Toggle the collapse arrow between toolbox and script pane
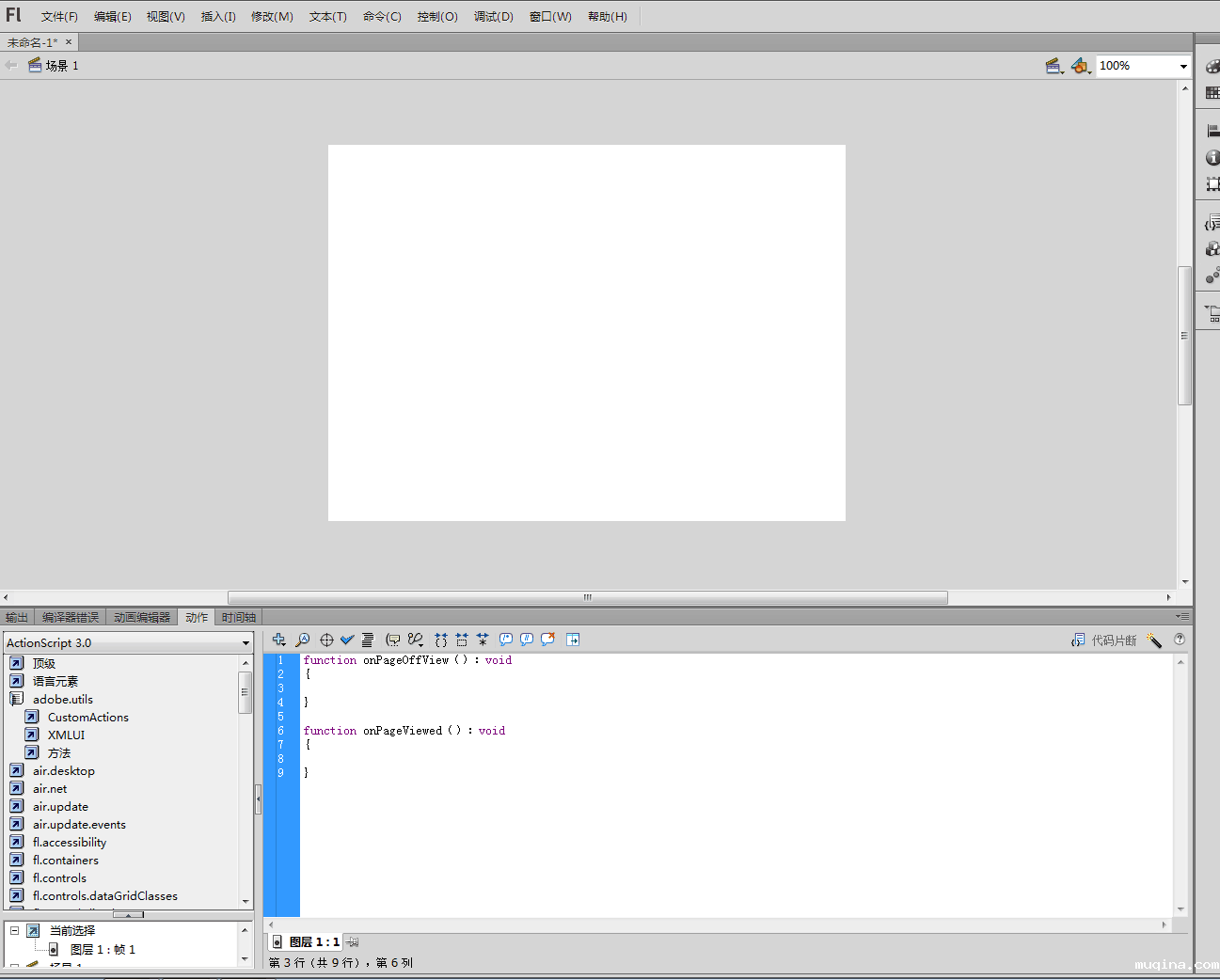 pos(258,798)
